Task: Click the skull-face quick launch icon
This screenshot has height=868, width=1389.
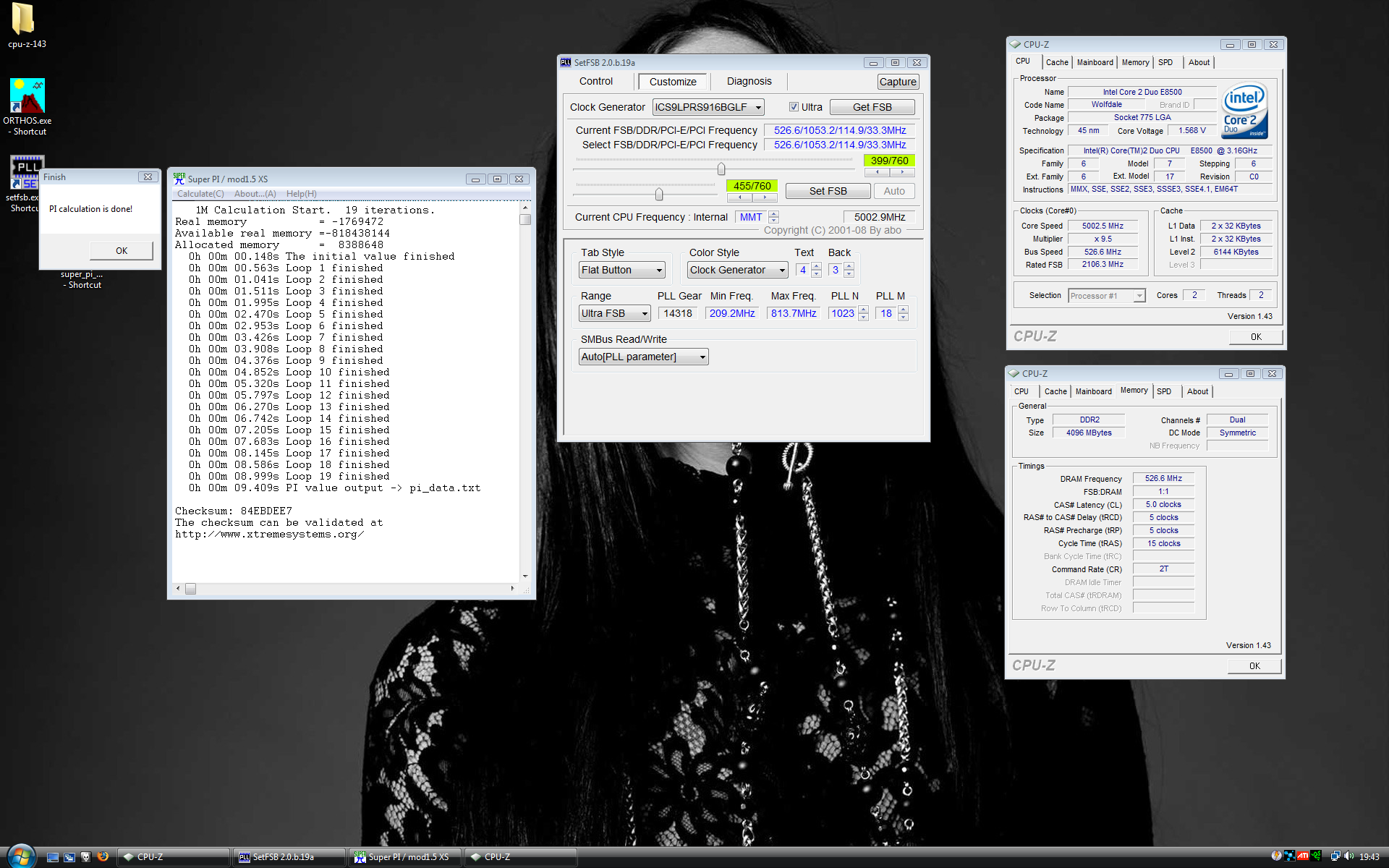Action: click(85, 857)
